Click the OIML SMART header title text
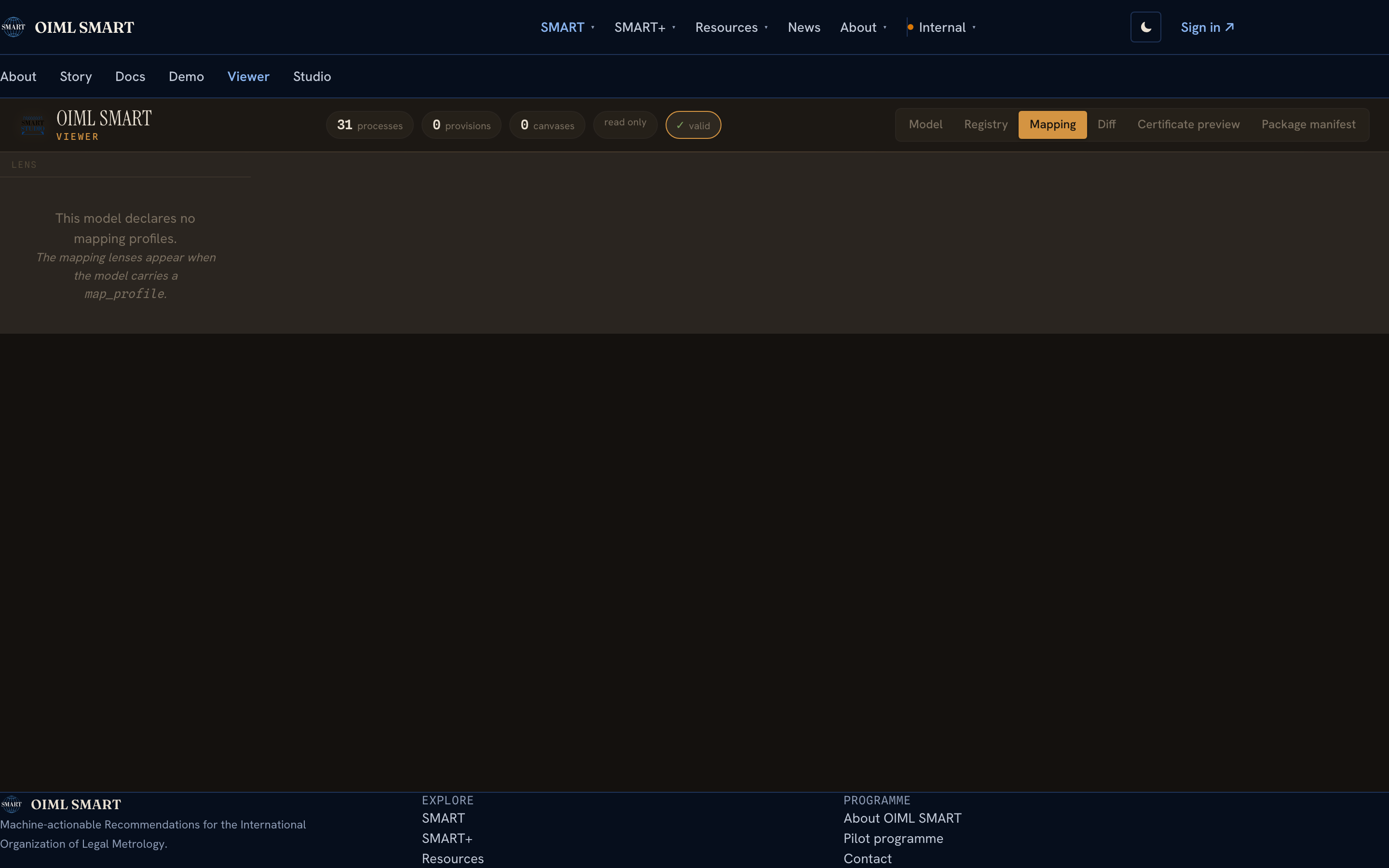1389x868 pixels. point(84,27)
